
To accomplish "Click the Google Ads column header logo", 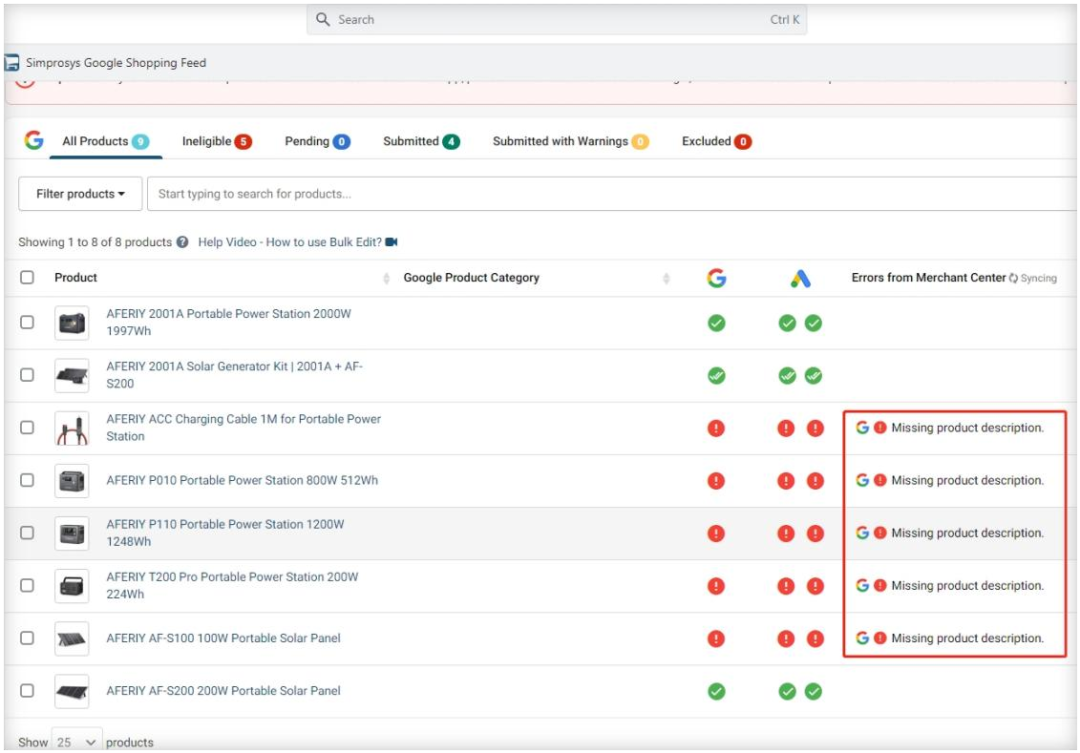I will click(800, 278).
